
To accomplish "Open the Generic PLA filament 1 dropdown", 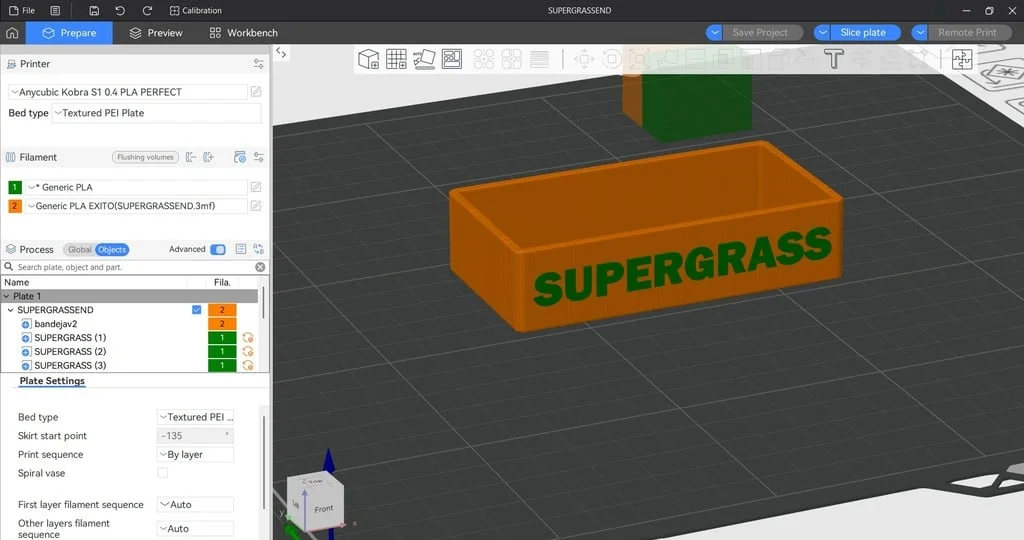I will click(x=136, y=187).
